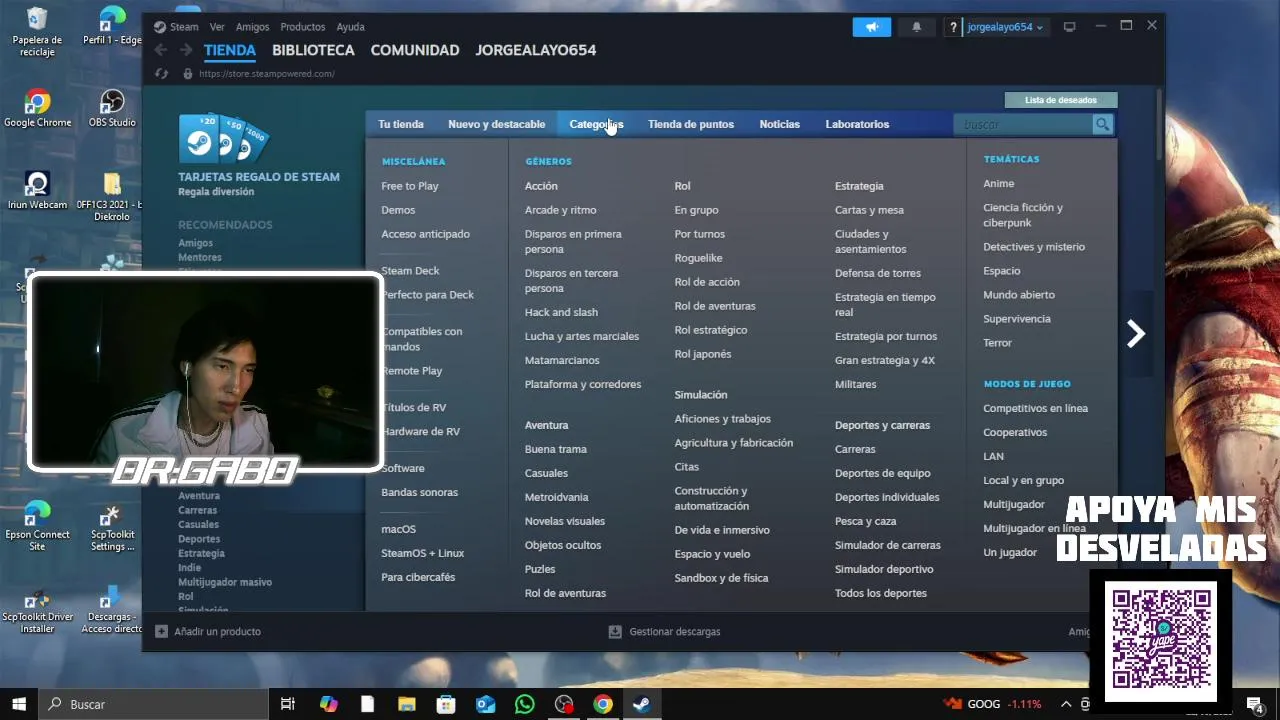1280x720 pixels.
Task: Show hidden system tray icons chevron
Action: pyautogui.click(x=1066, y=704)
